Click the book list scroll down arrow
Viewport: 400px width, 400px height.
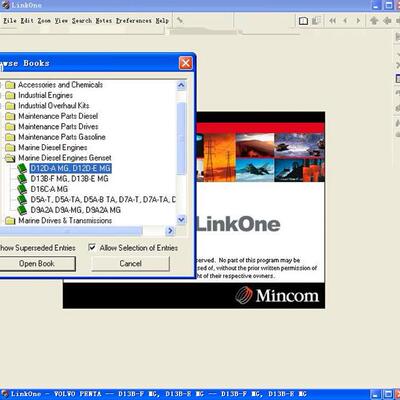(181, 219)
